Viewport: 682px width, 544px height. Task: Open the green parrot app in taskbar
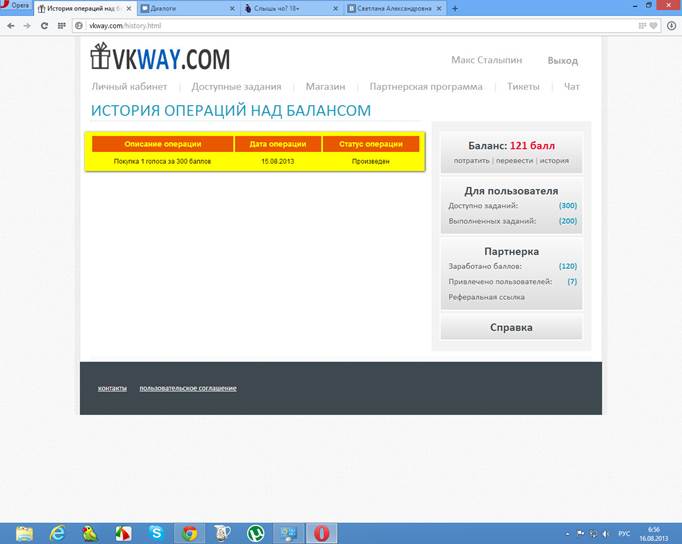coord(90,533)
